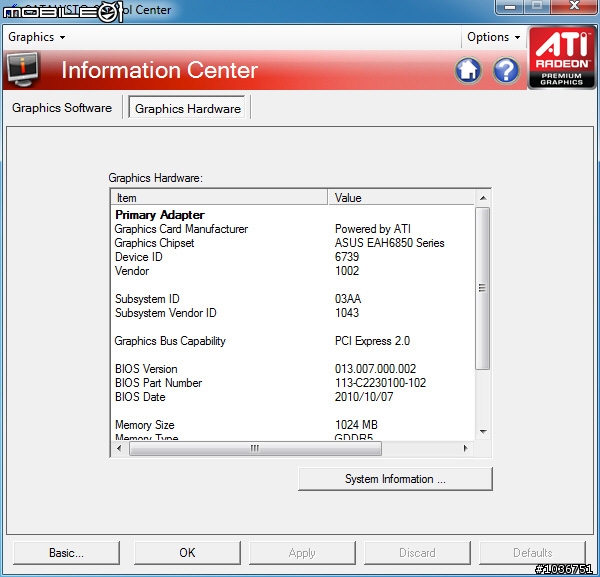
Task: Click the horizontal scrollbar right arrow
Action: click(465, 448)
